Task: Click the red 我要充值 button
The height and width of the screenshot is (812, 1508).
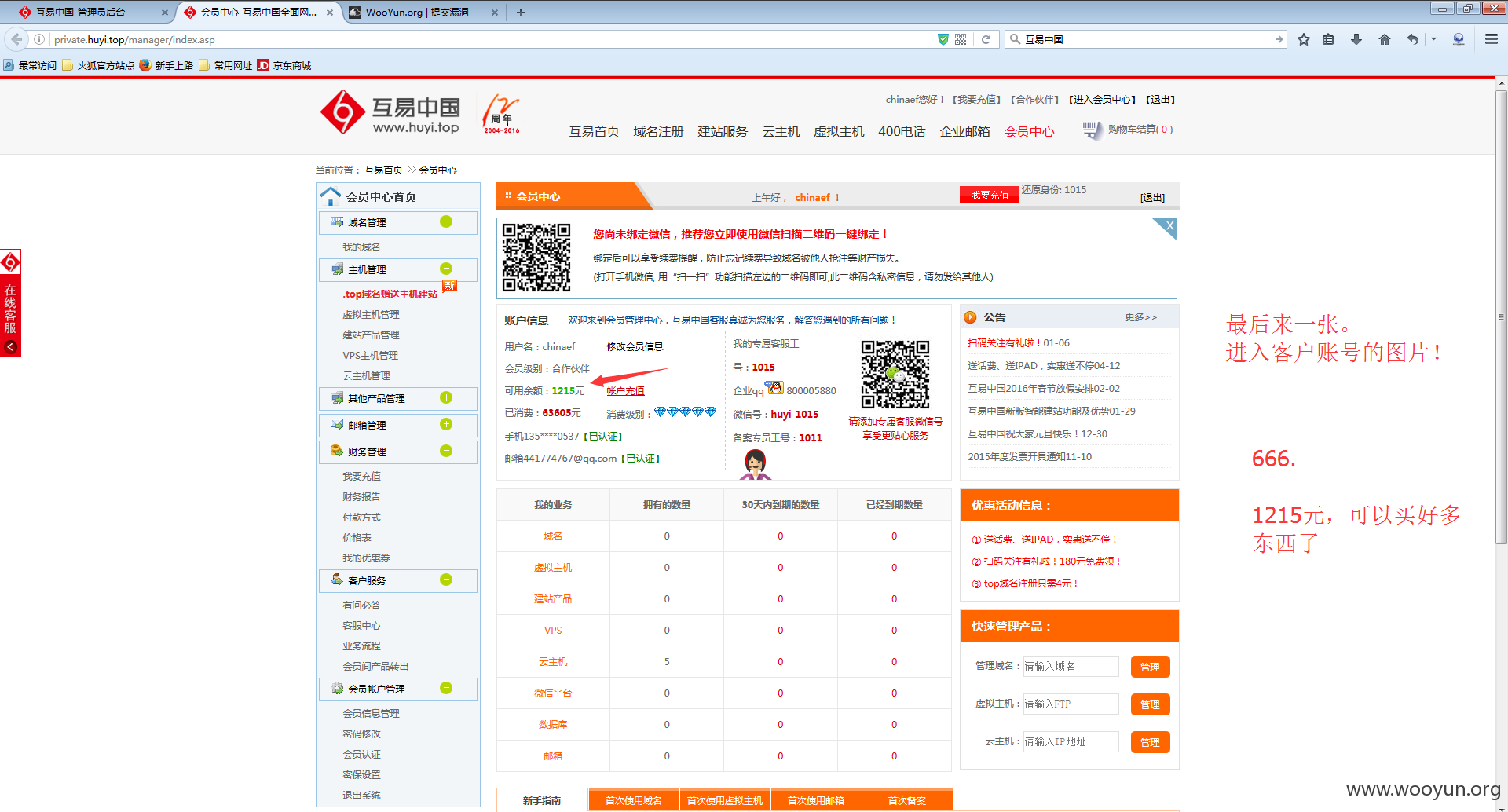Action: [989, 195]
